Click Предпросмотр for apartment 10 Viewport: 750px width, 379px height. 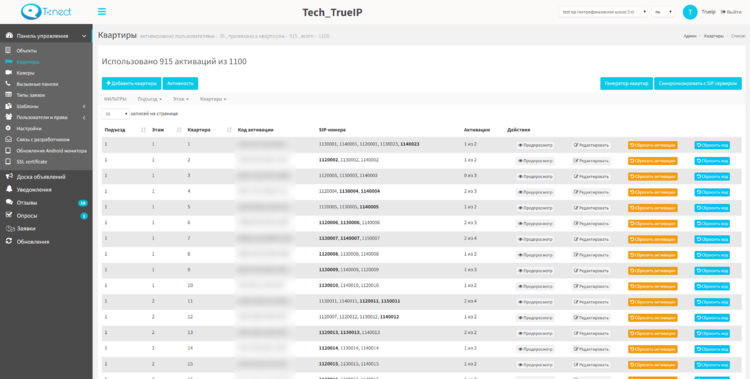coord(535,286)
